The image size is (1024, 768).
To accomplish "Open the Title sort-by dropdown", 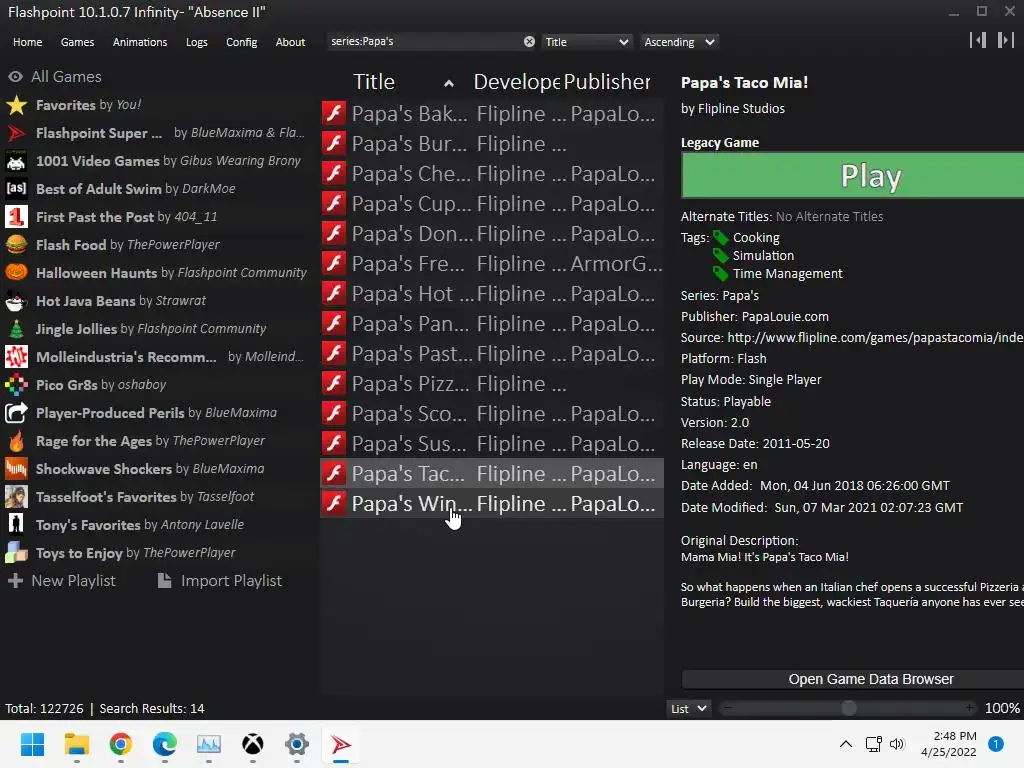I will point(586,42).
